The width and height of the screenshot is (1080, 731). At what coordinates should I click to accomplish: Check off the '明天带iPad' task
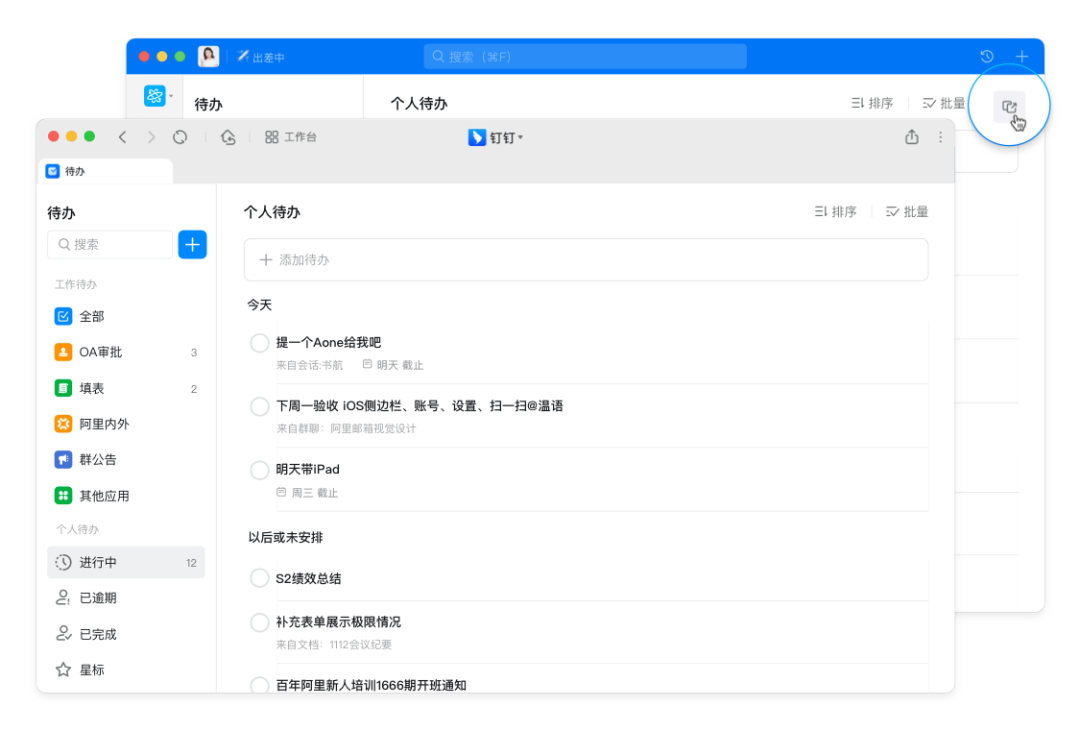pos(259,470)
